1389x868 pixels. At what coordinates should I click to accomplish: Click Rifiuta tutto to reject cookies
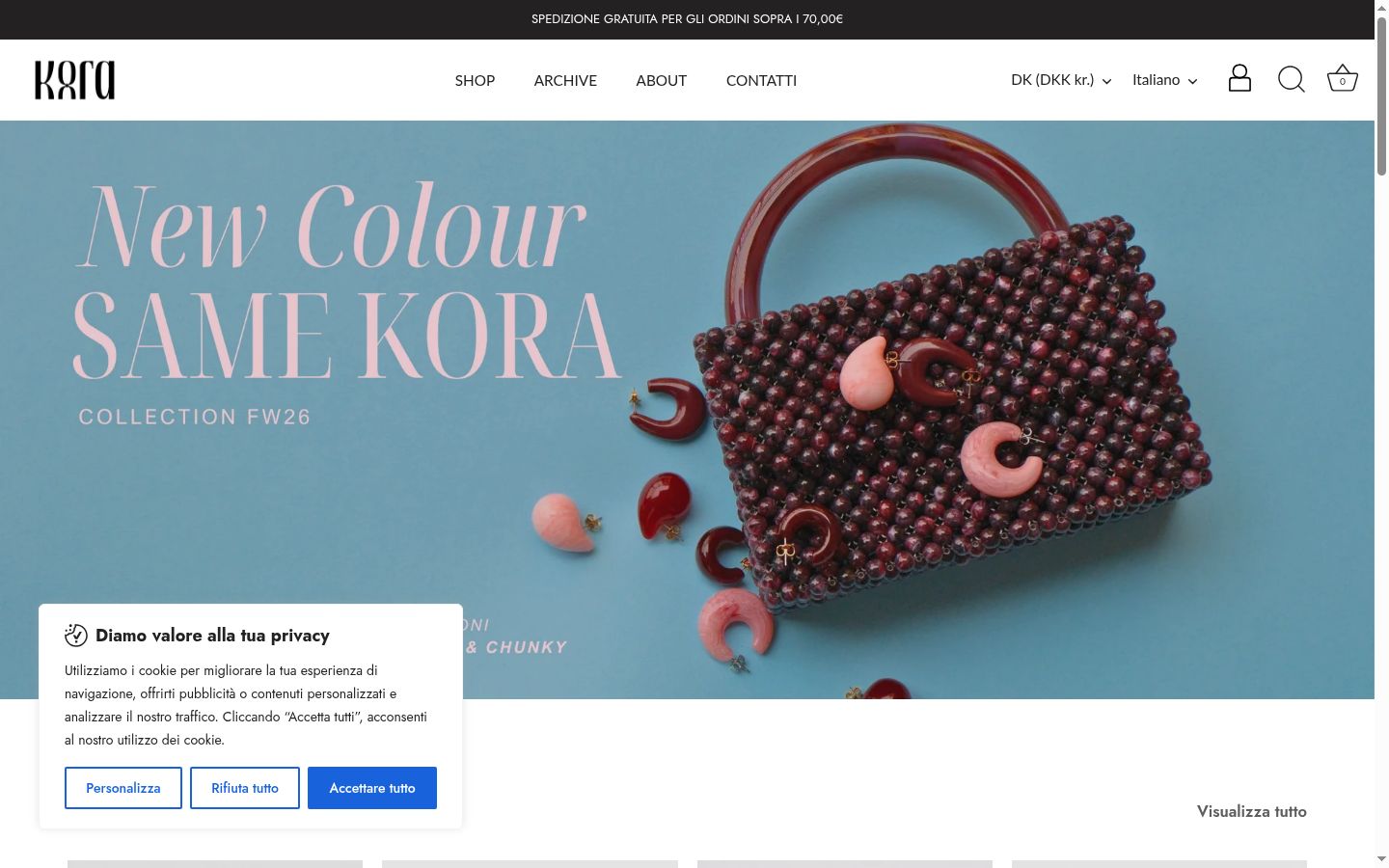(x=245, y=788)
